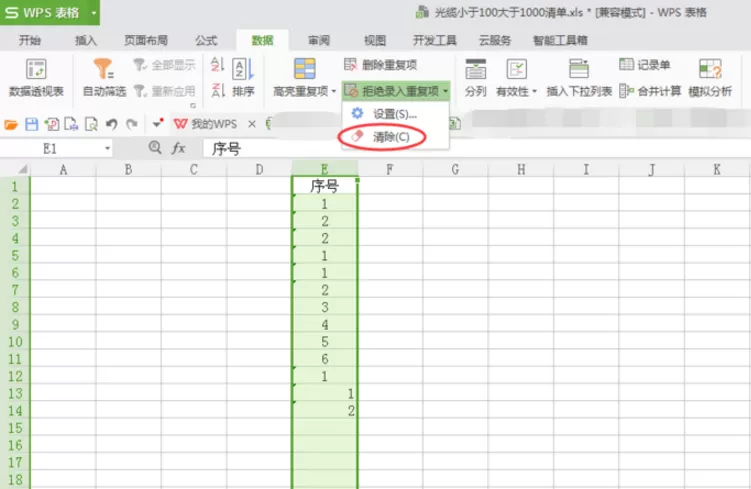Select row 15 header
Image resolution: width=751 pixels, height=489 pixels.
pyautogui.click(x=15, y=428)
